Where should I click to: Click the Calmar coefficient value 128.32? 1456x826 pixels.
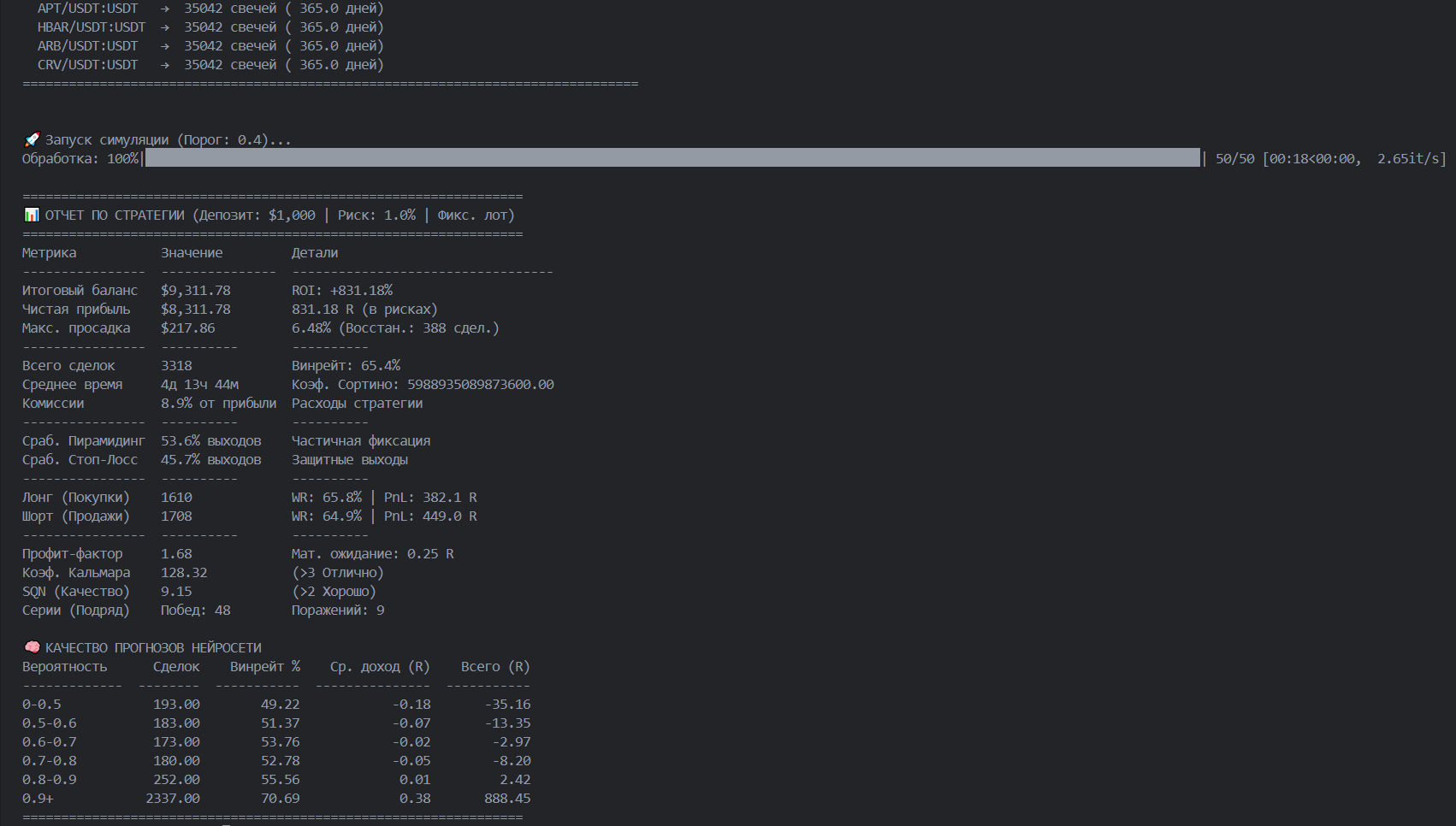(184, 573)
